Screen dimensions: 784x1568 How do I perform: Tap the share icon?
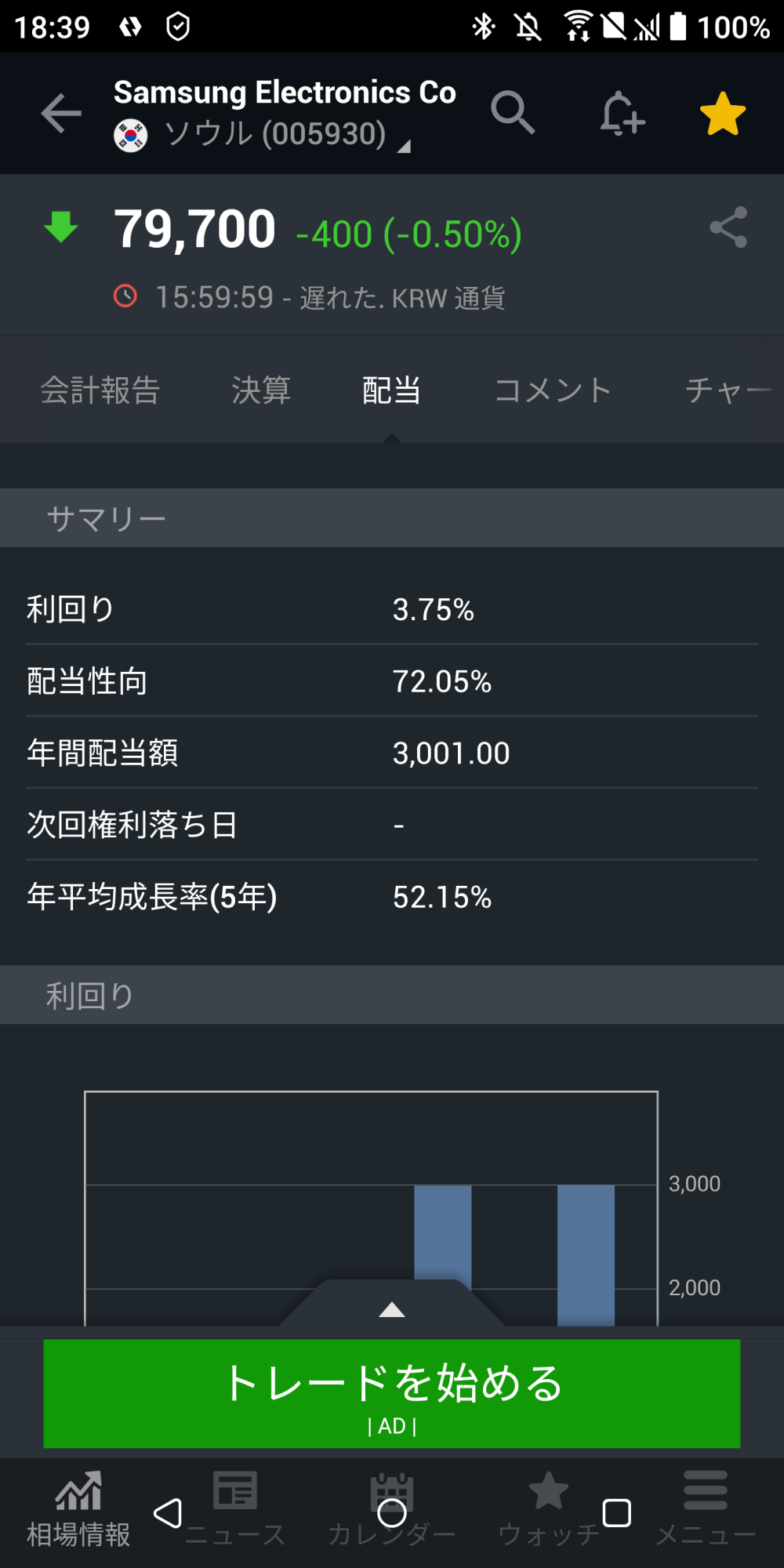[728, 227]
